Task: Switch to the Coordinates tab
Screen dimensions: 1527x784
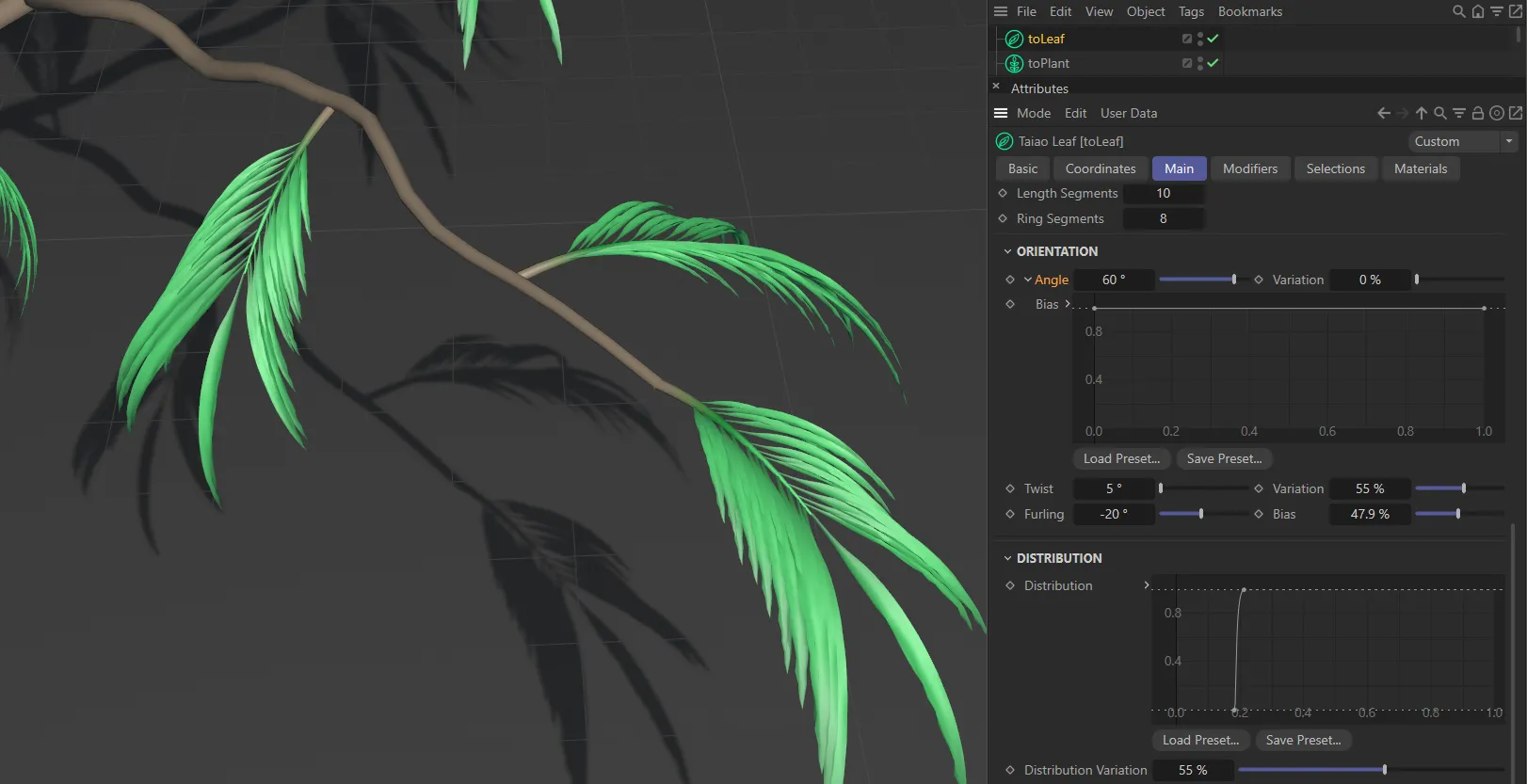Action: pos(1101,168)
